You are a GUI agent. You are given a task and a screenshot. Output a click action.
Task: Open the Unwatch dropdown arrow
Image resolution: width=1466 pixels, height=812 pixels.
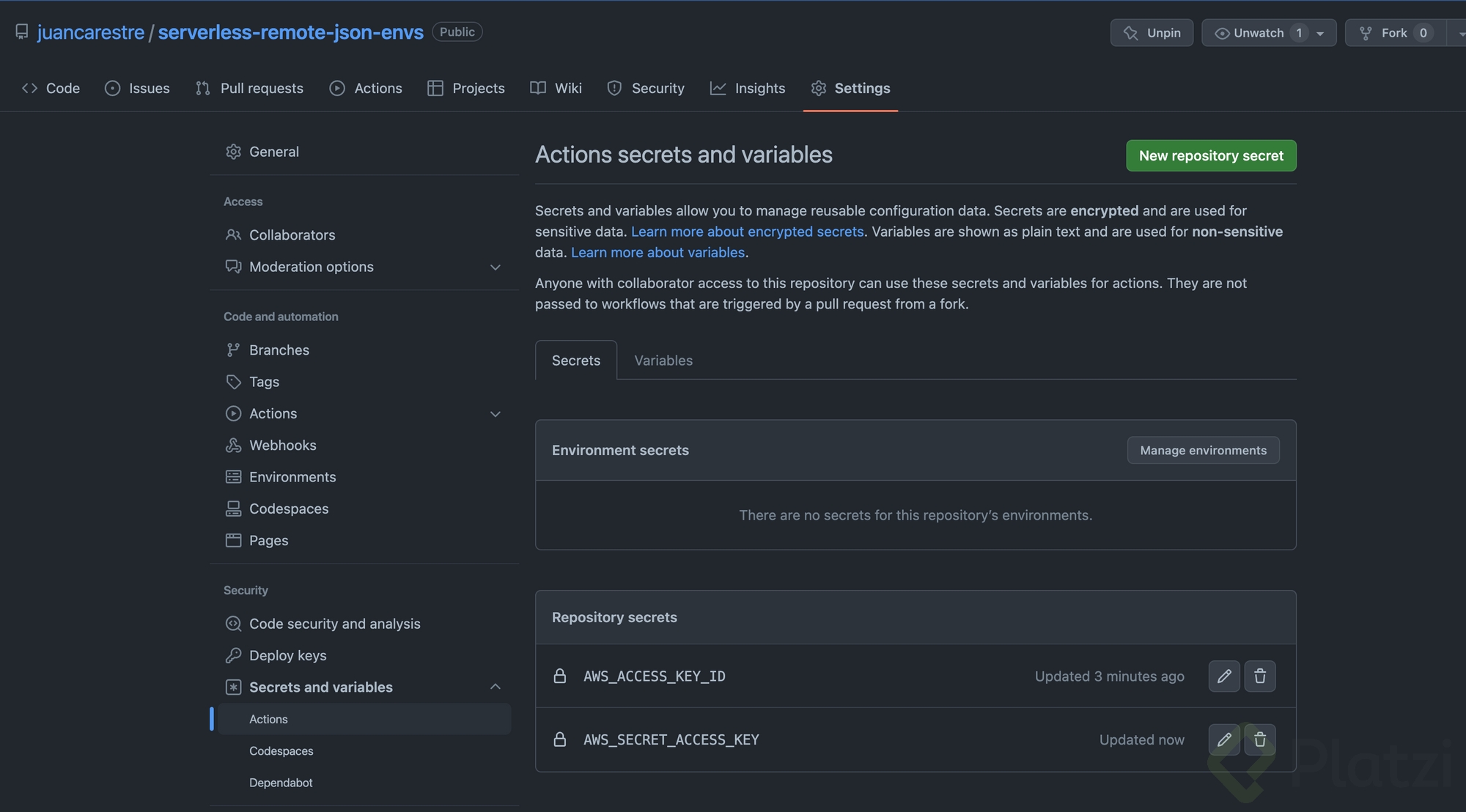[x=1320, y=33]
